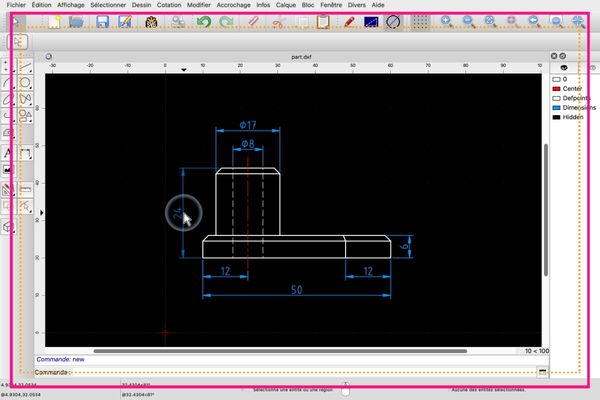Open the Modifier menu
Viewport: 600px width, 400px height.
pos(199,5)
